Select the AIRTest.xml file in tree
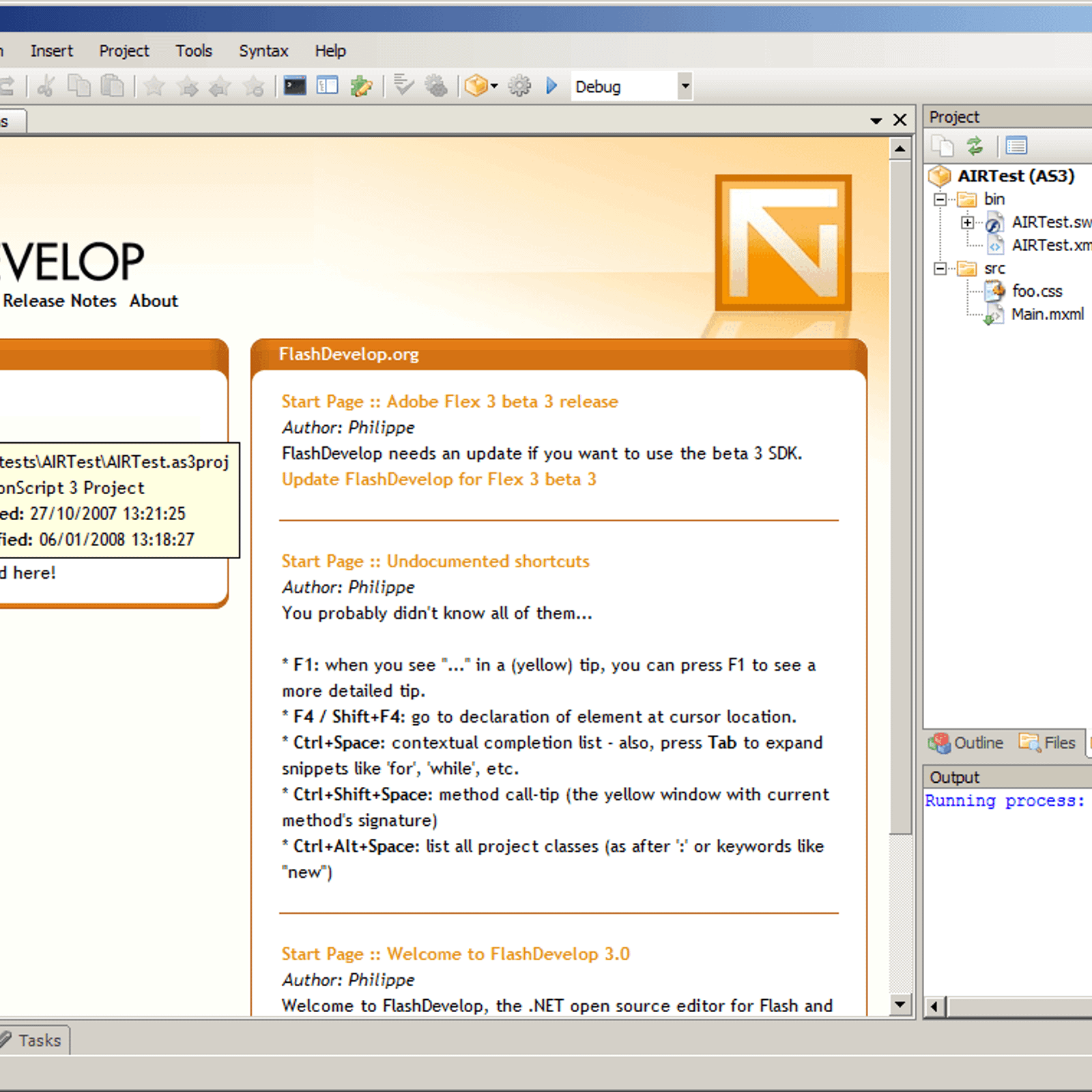 (1051, 246)
